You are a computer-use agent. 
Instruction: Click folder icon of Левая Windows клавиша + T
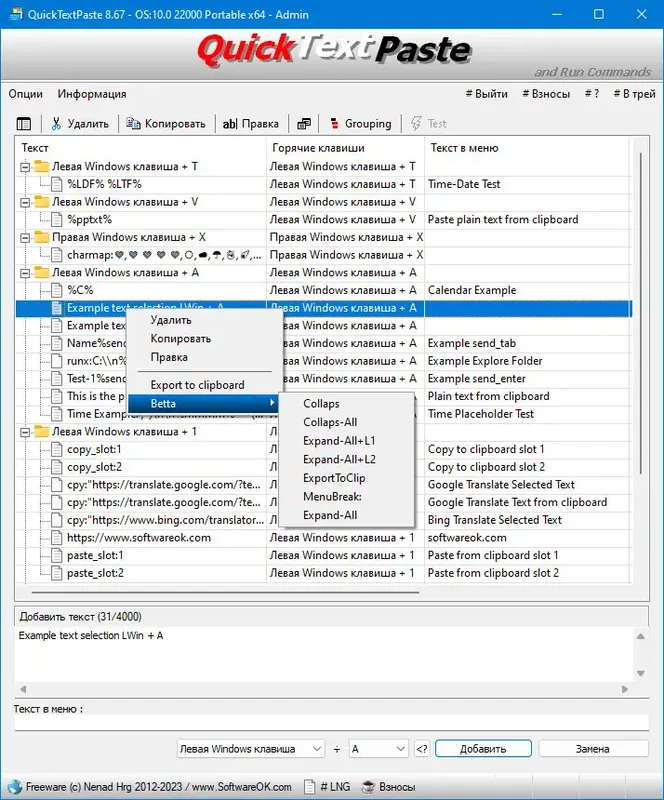click(x=41, y=166)
